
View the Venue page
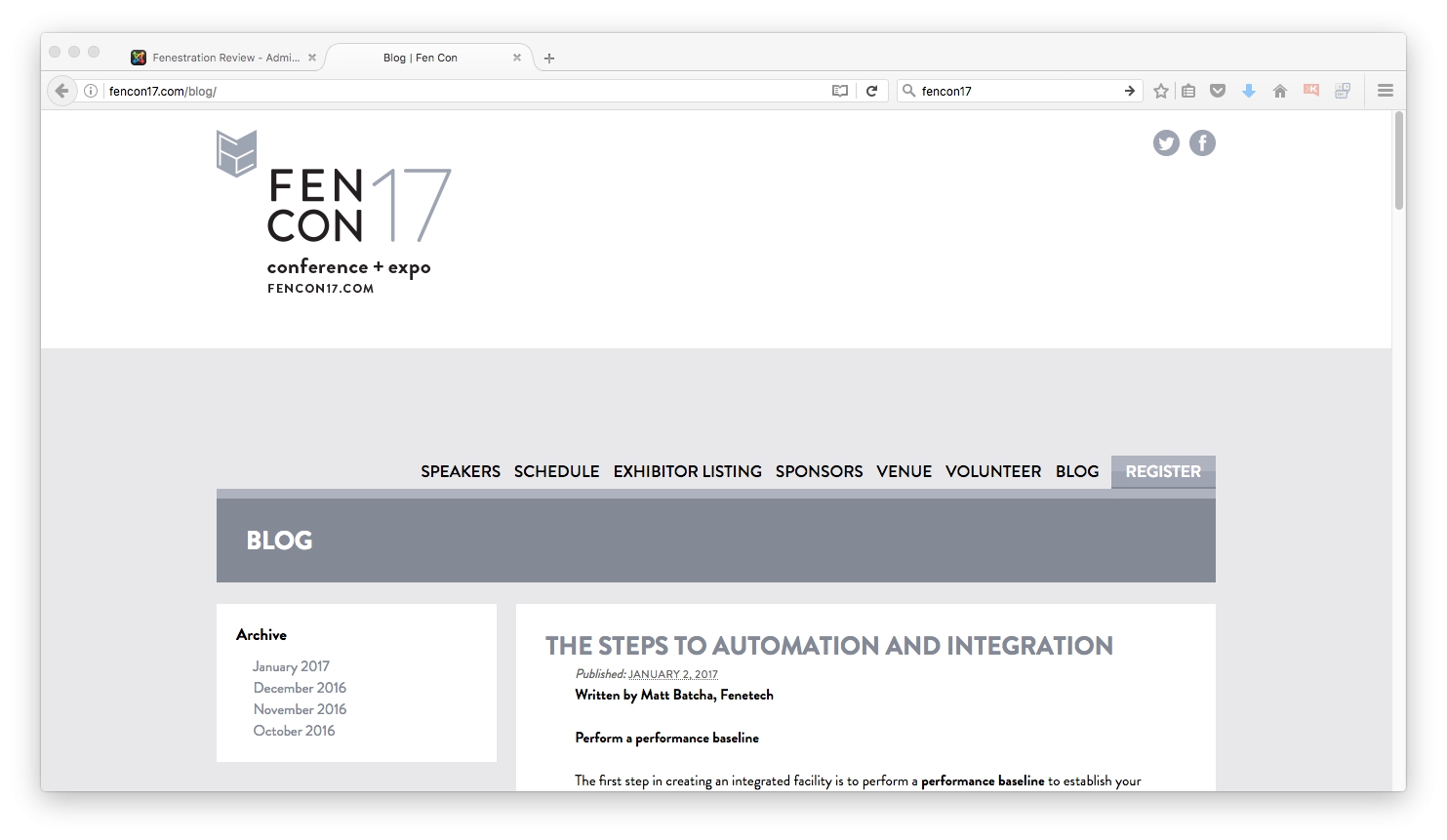(904, 471)
